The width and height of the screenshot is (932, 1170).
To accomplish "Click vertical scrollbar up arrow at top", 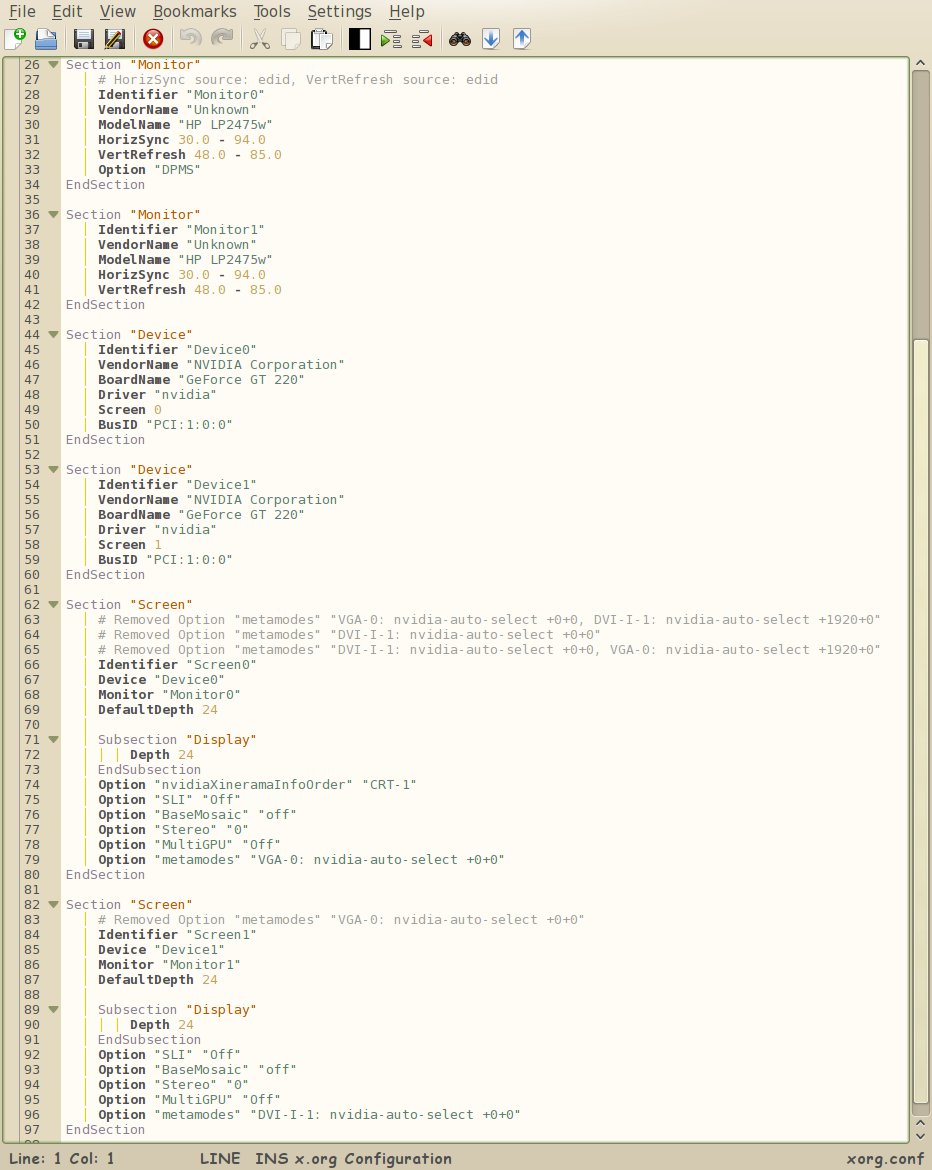I will pyautogui.click(x=921, y=64).
